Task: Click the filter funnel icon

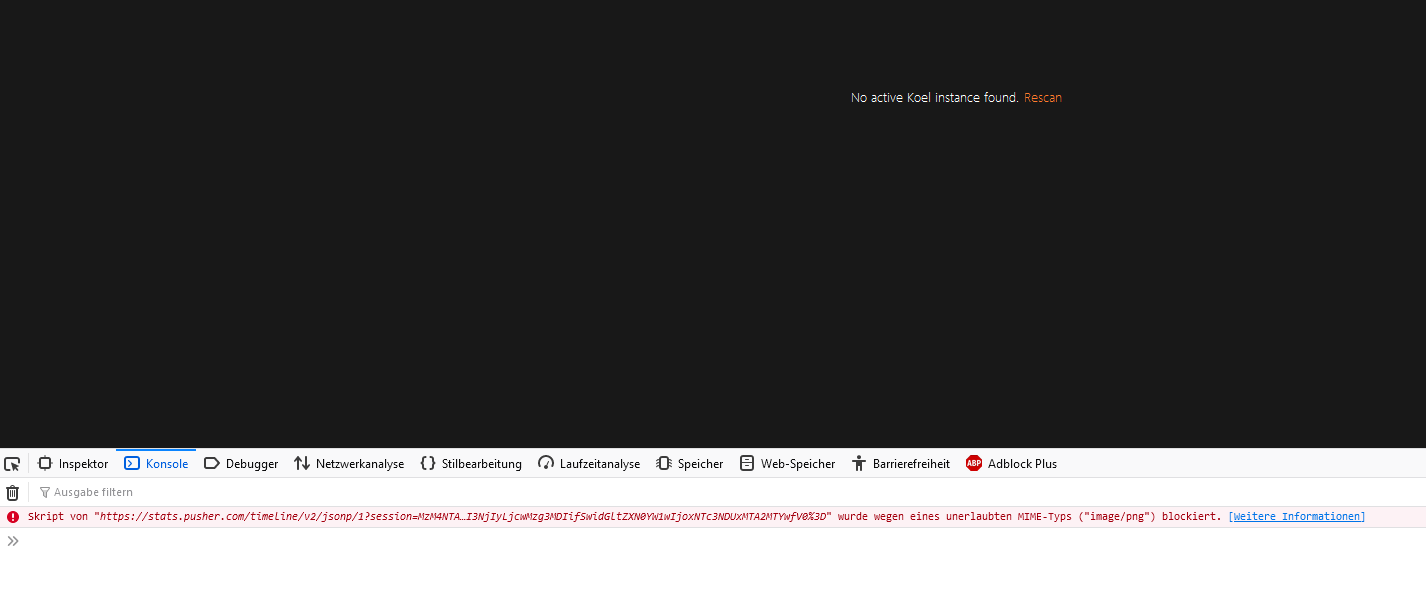Action: pyautogui.click(x=44, y=492)
